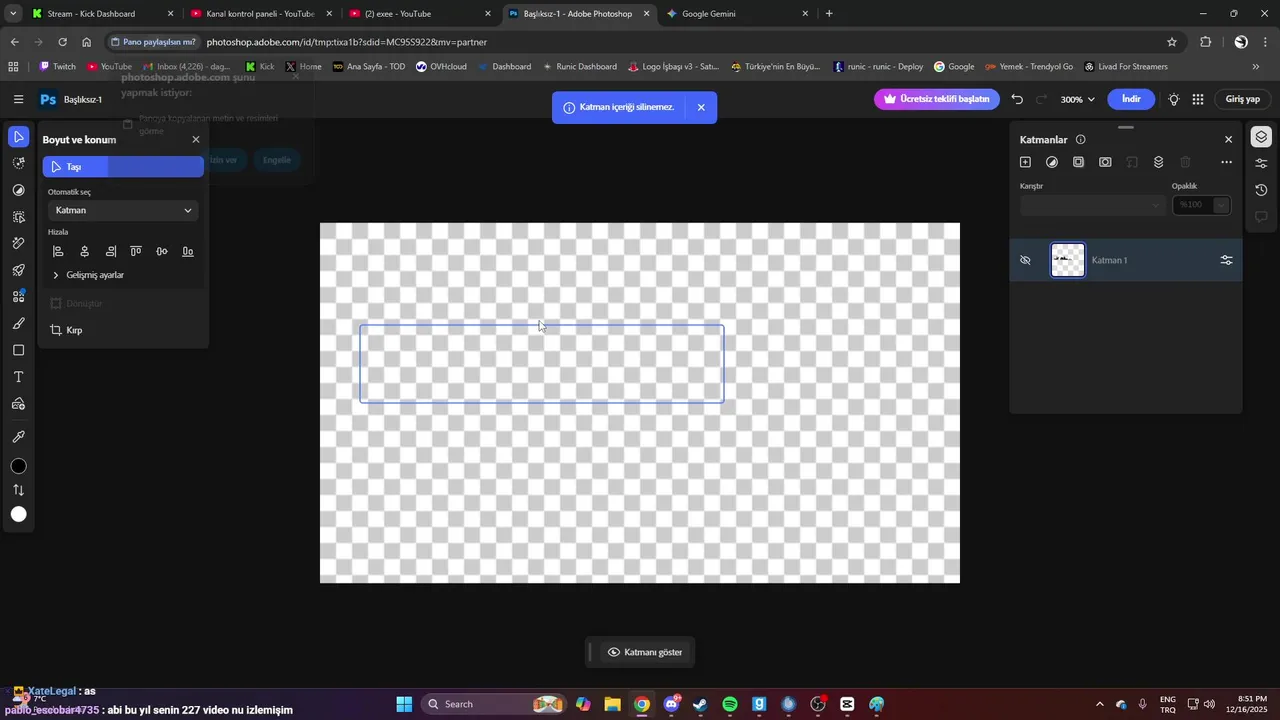Open Katman 1 layer properties sliders
Image resolution: width=1280 pixels, height=720 pixels.
(x=1227, y=260)
